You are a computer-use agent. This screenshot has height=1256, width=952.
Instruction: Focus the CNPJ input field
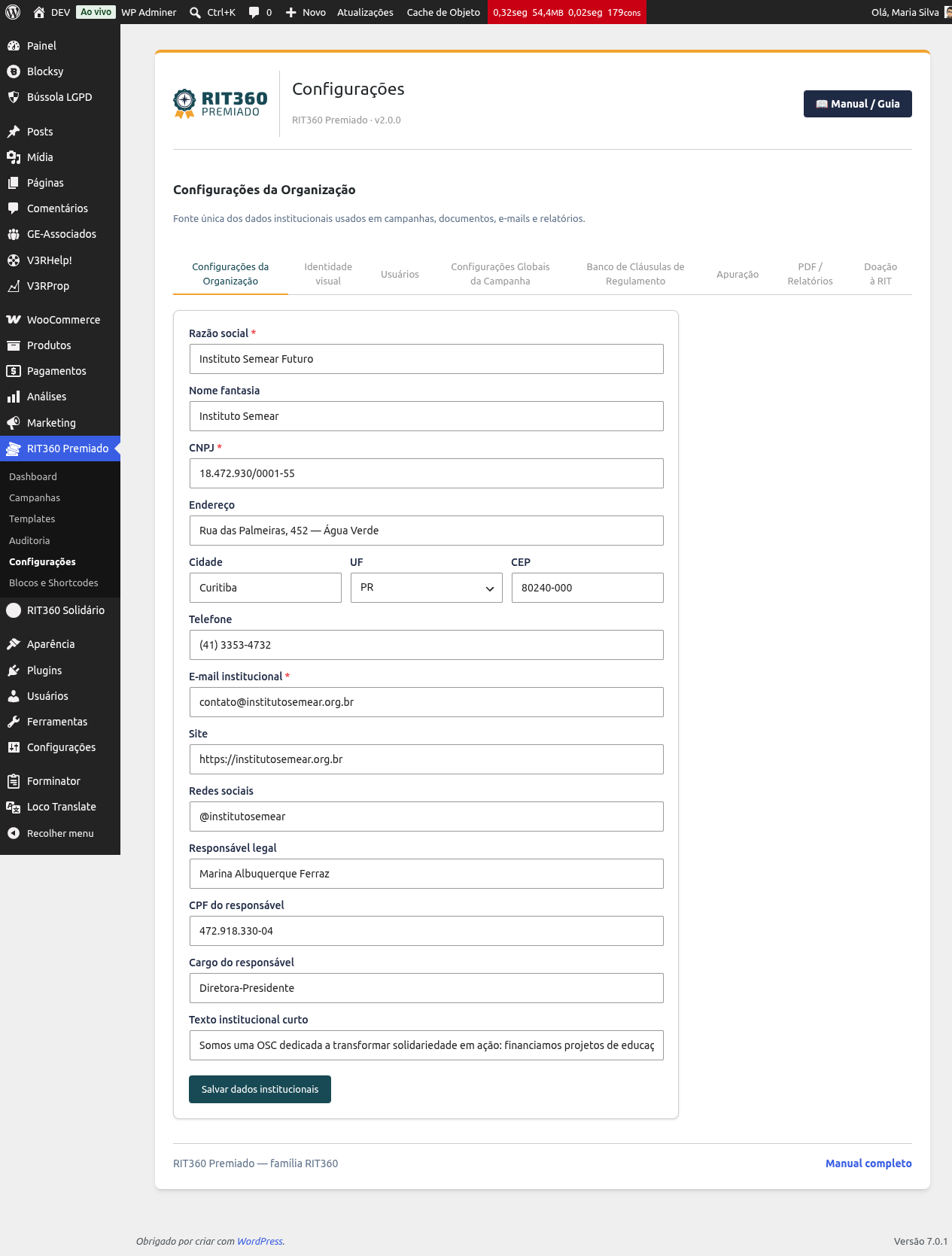[427, 473]
